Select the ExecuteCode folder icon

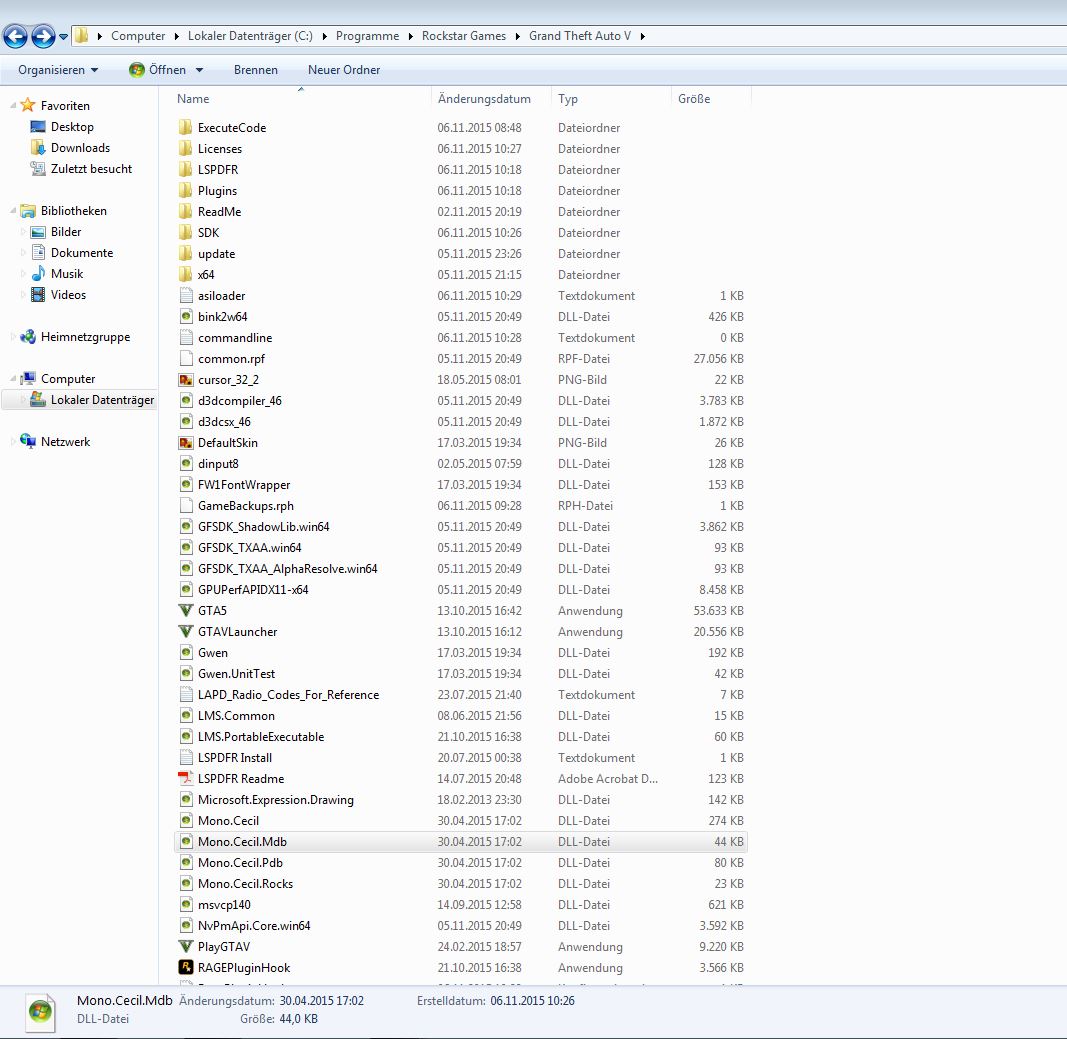click(x=186, y=127)
